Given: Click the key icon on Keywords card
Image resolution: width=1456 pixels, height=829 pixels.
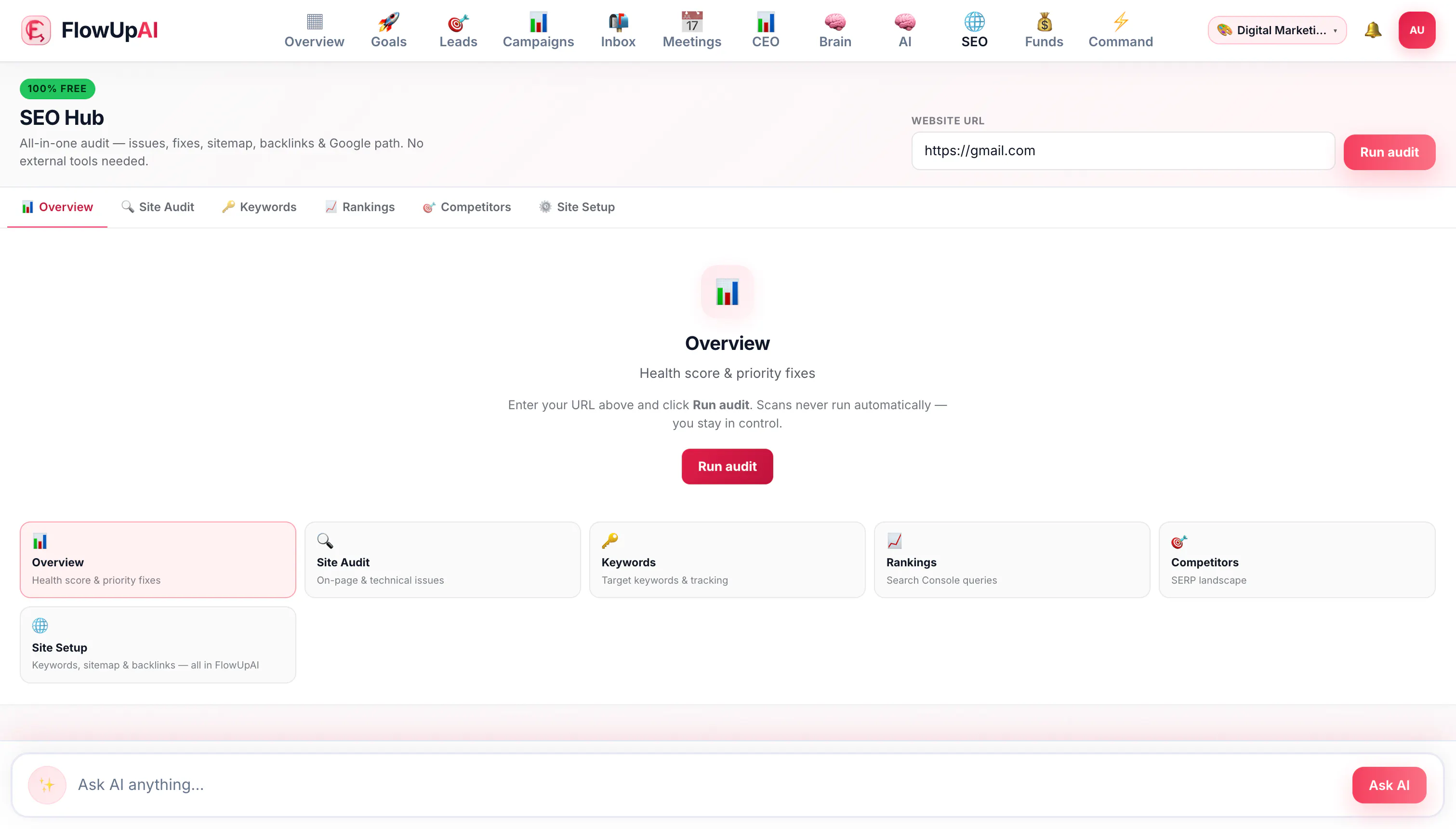Looking at the screenshot, I should pos(609,540).
